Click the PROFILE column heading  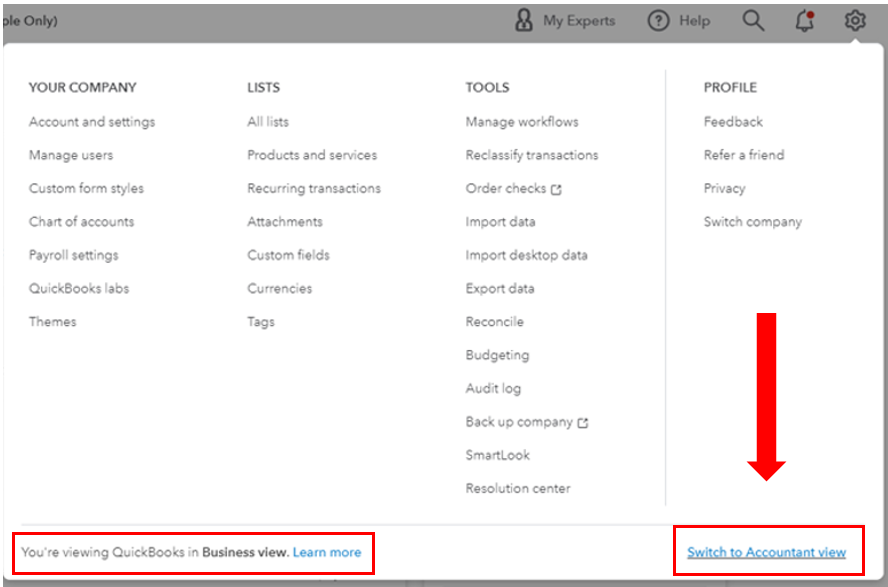tap(730, 88)
